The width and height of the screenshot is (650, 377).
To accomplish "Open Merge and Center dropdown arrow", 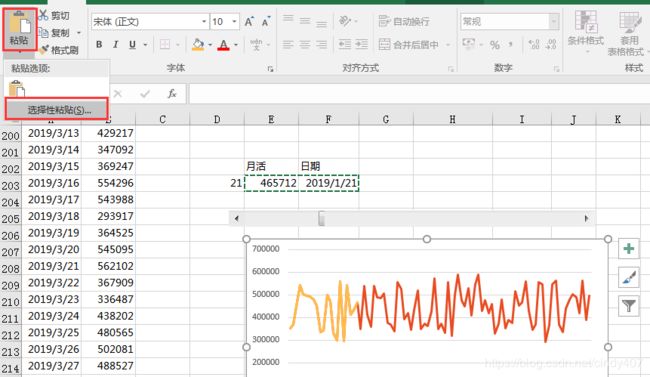I will 448,45.
